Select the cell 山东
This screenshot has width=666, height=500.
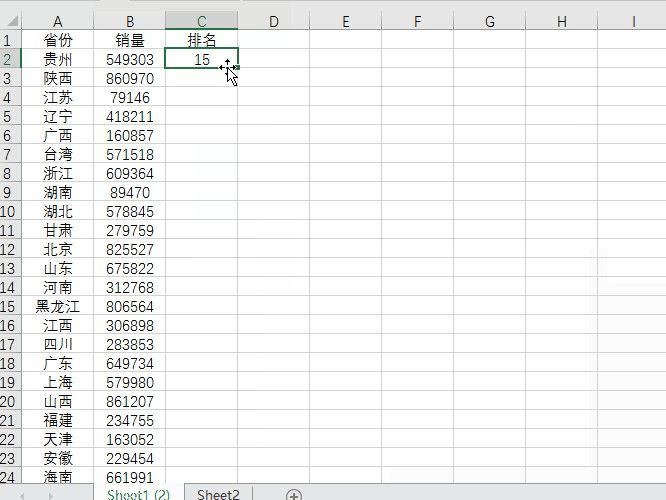click(58, 268)
